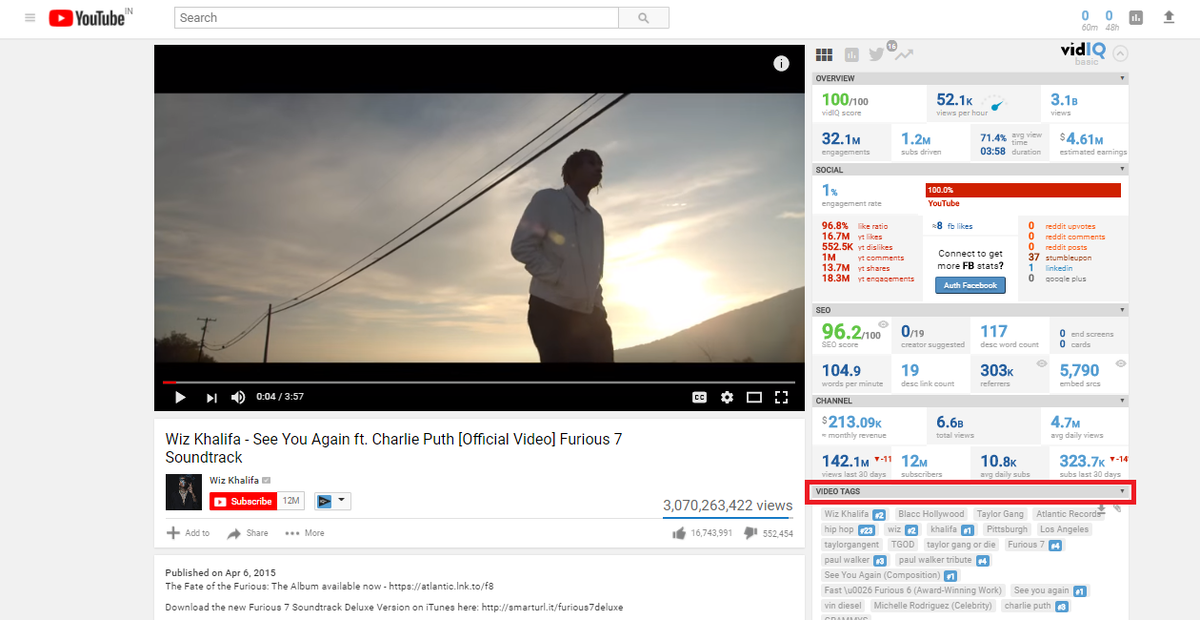Toggle the eye icon above referrers
This screenshot has height=620, width=1200.
(1042, 363)
